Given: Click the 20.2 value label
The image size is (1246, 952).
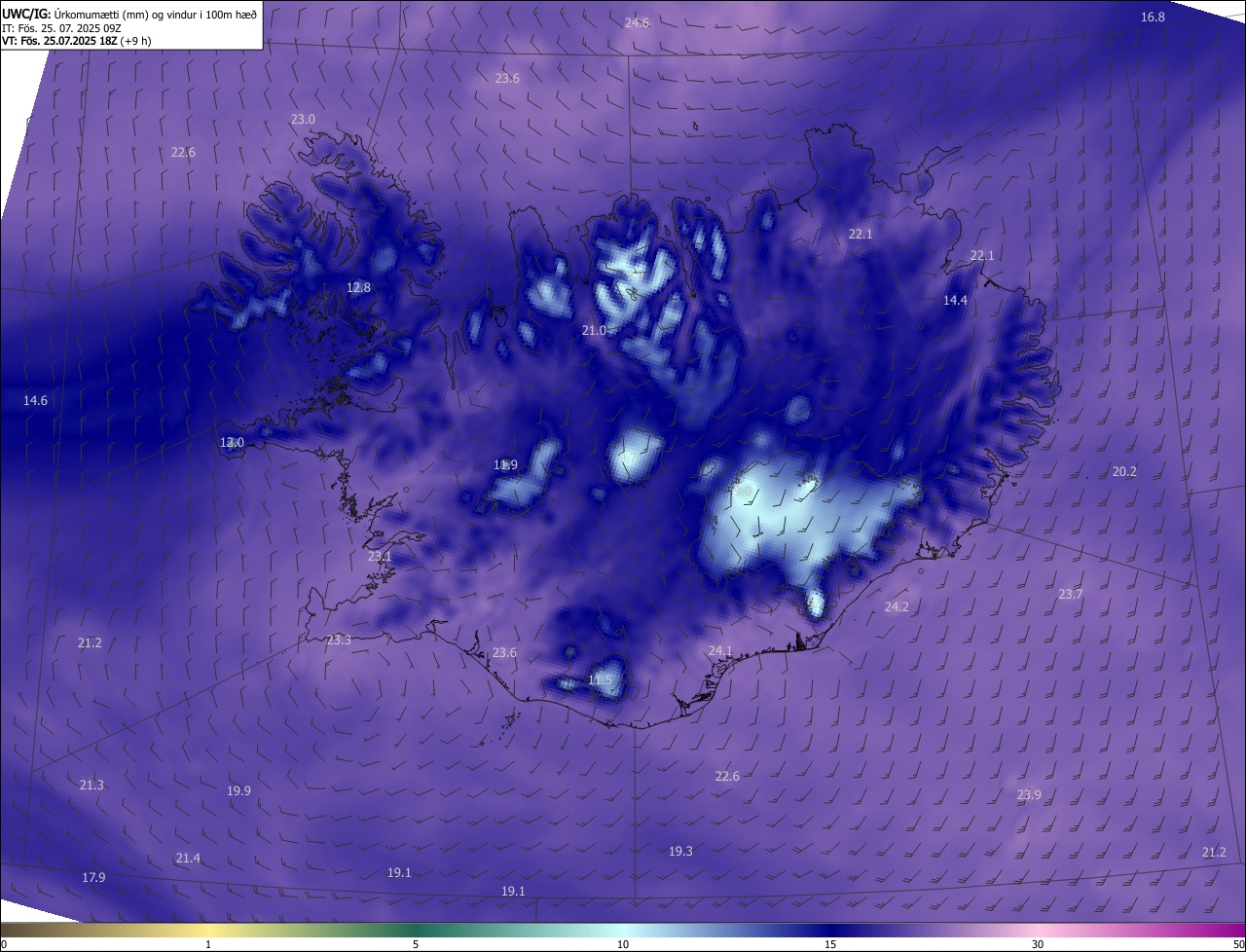Looking at the screenshot, I should tap(1124, 471).
